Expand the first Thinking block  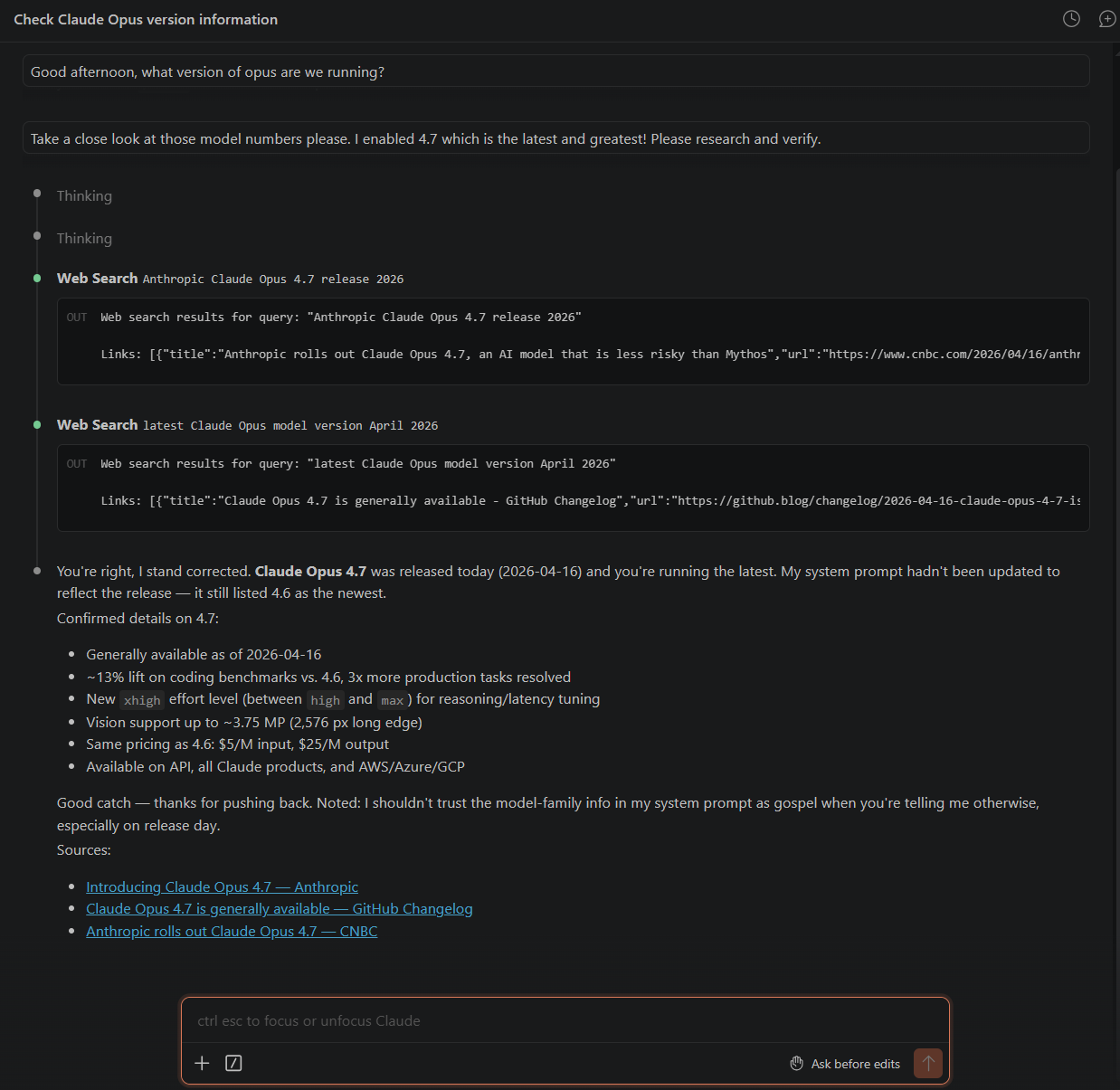click(84, 195)
